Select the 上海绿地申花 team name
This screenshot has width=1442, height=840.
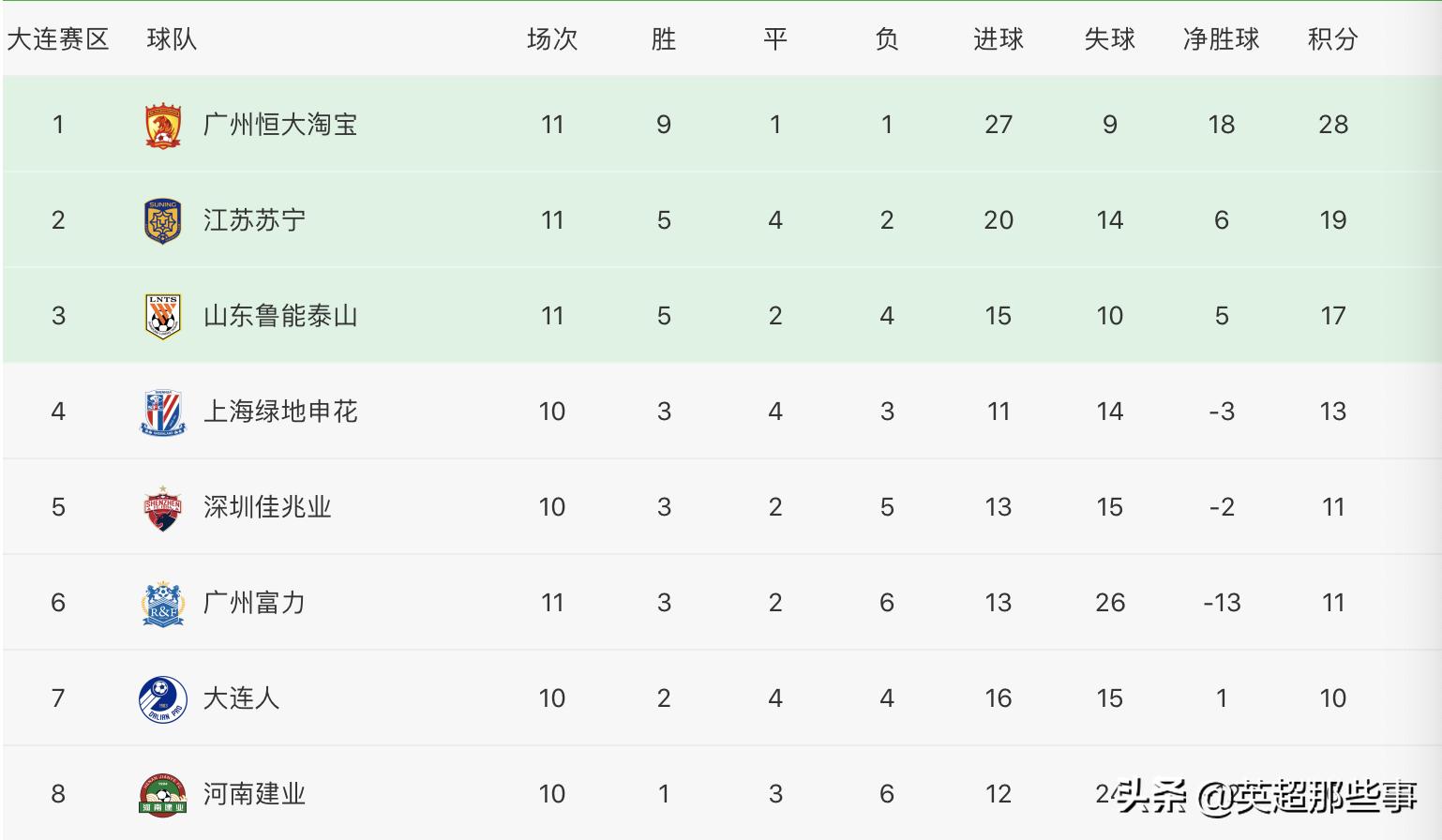pyautogui.click(x=280, y=412)
